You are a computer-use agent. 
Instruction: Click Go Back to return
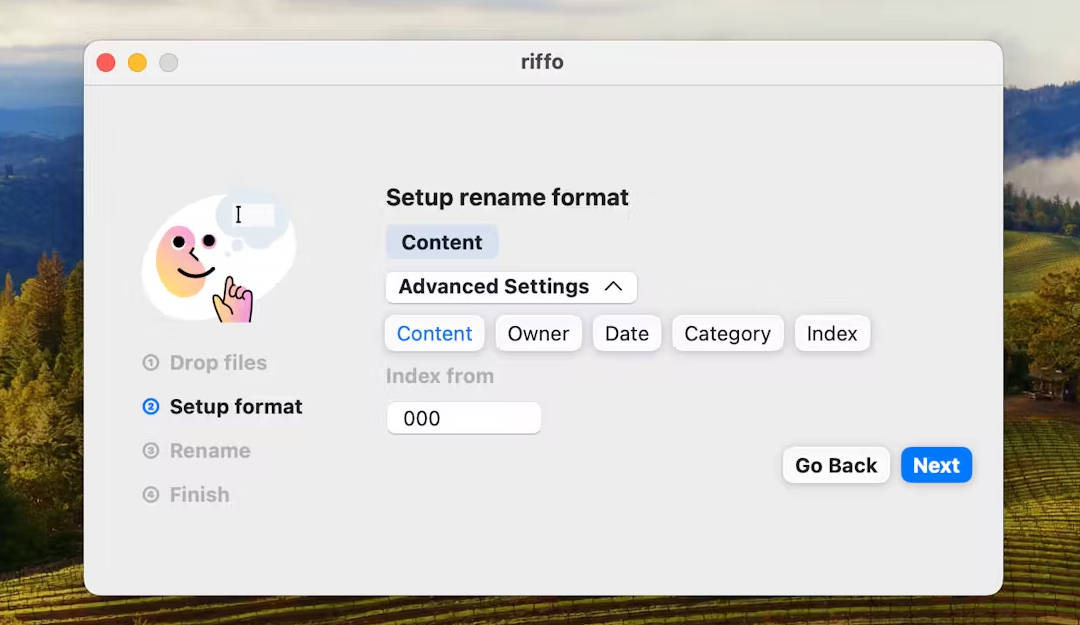pyautogui.click(x=835, y=465)
